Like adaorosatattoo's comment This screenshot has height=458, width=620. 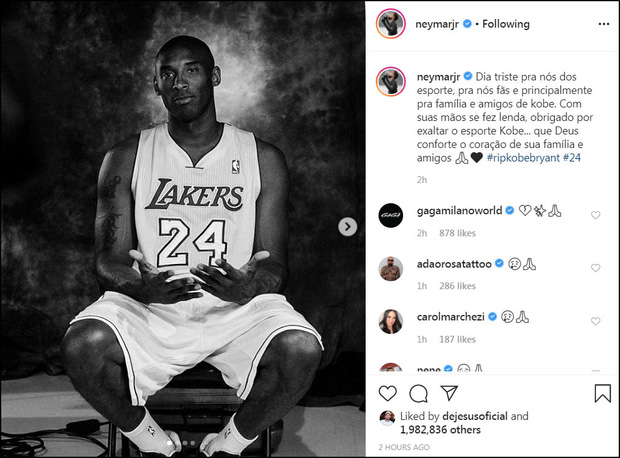pyautogui.click(x=596, y=268)
